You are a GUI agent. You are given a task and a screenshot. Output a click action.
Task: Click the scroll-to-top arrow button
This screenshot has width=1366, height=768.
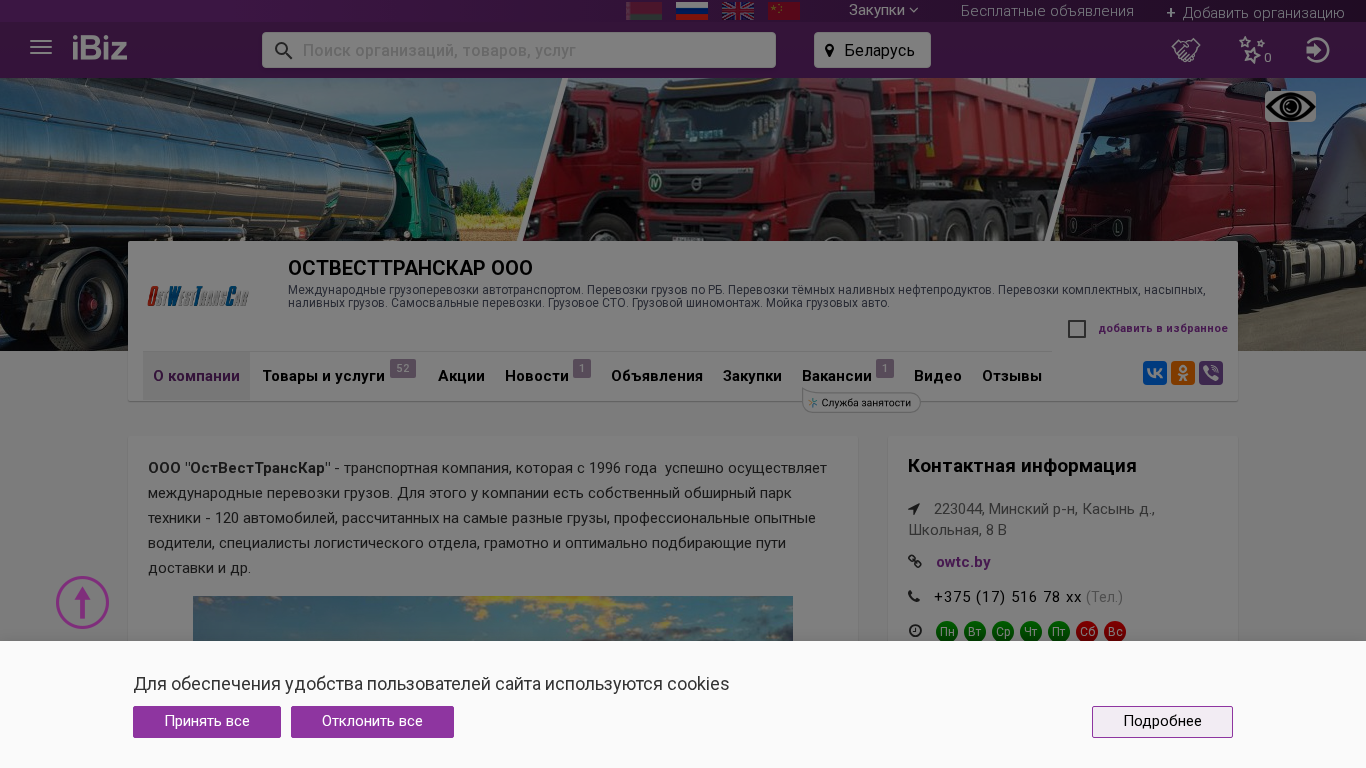click(x=82, y=602)
